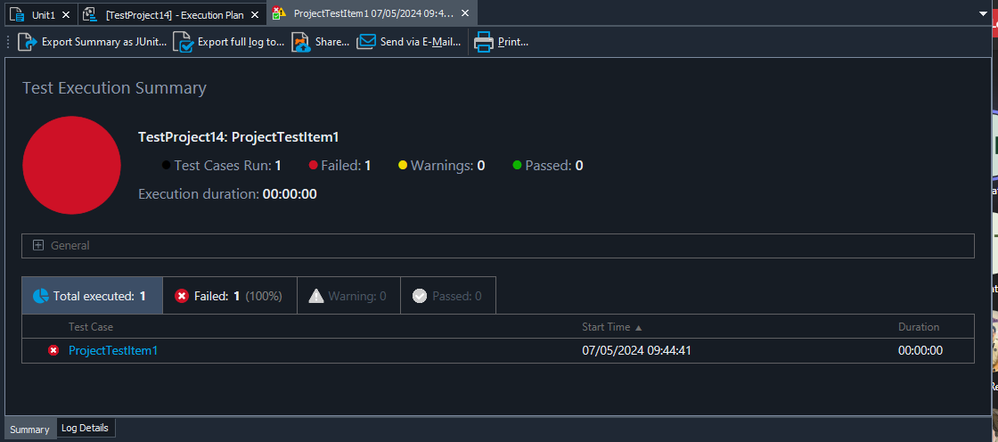Click the Passed: 0 summary legend text

click(554, 166)
